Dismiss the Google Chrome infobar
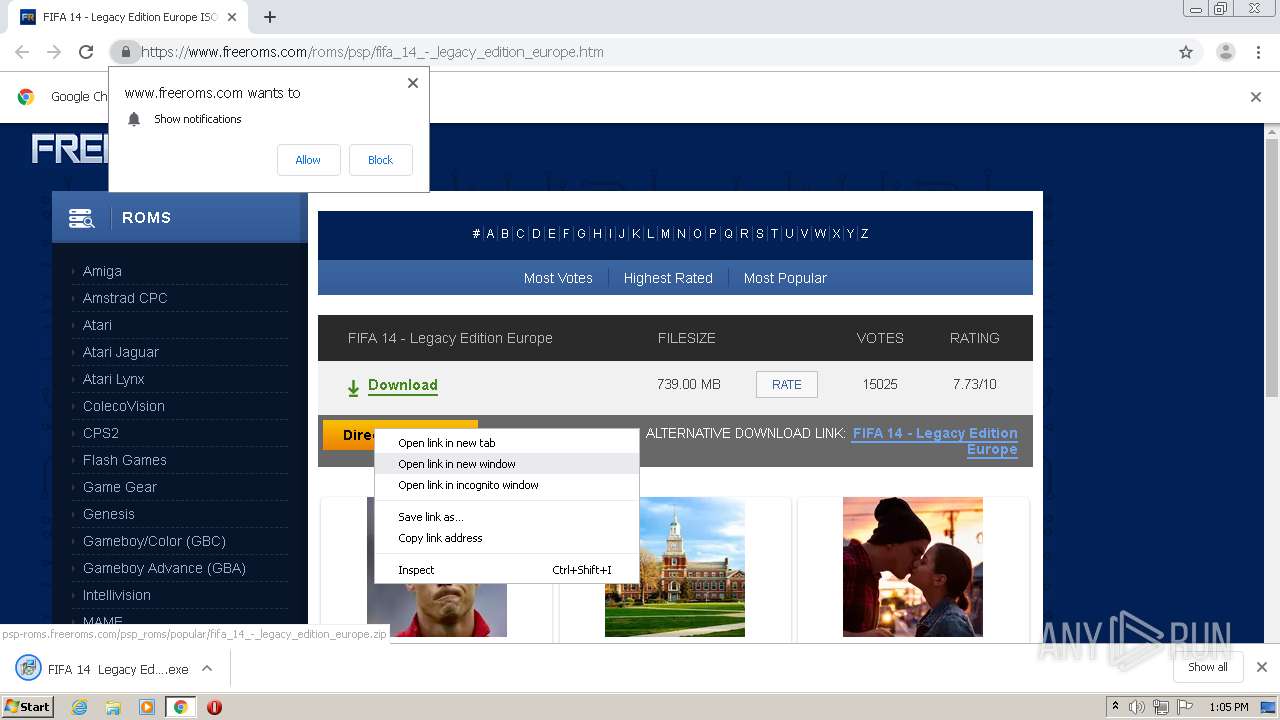This screenshot has height=720, width=1280. click(1256, 97)
